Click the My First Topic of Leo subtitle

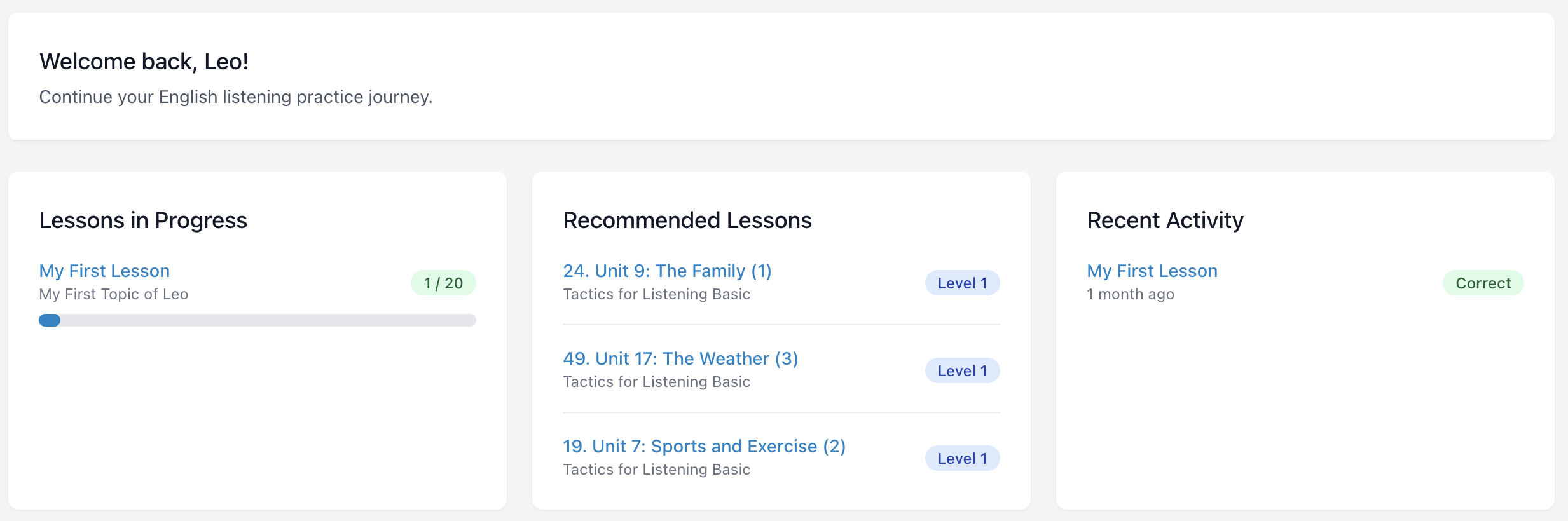(114, 294)
